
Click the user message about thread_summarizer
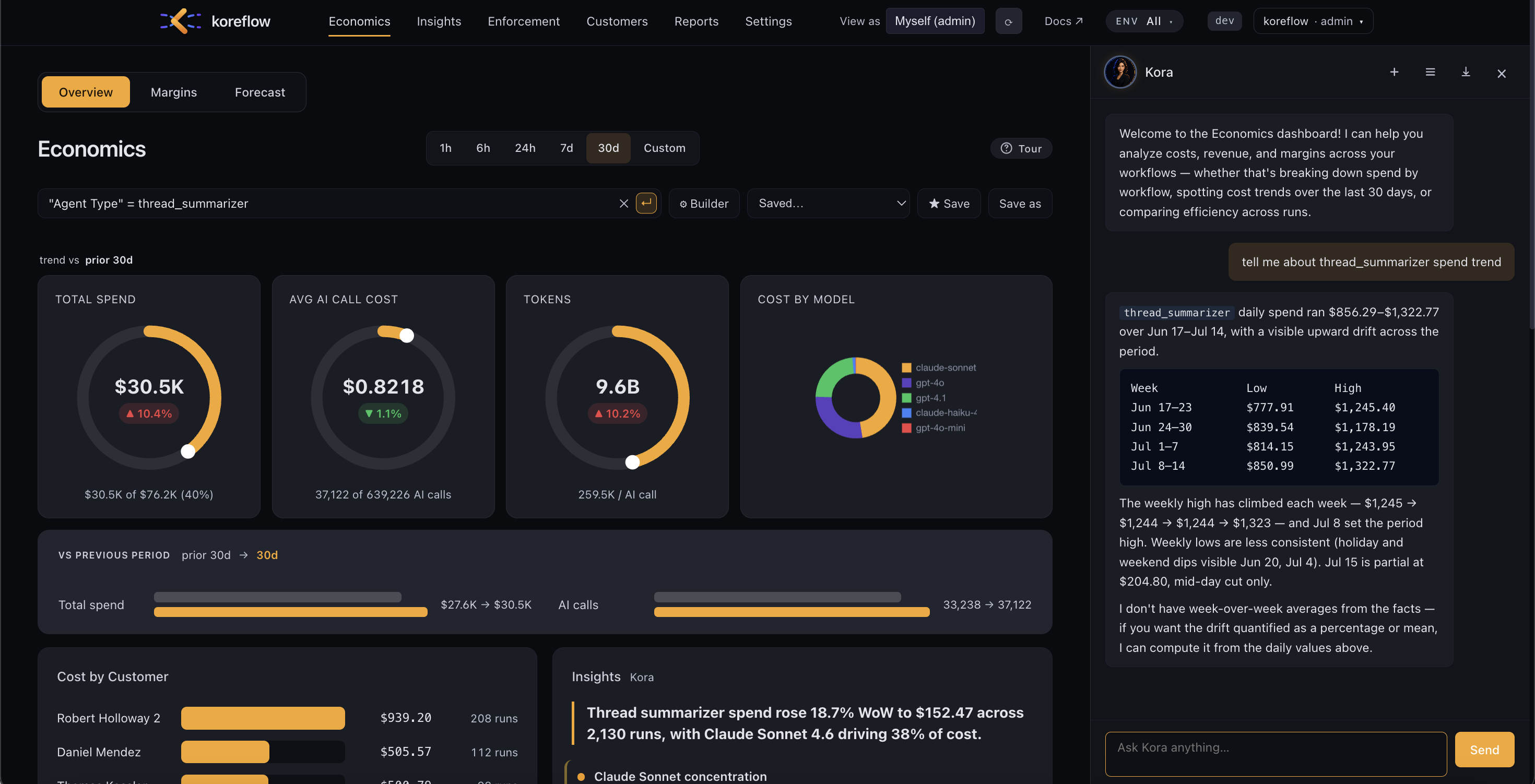pyautogui.click(x=1371, y=262)
